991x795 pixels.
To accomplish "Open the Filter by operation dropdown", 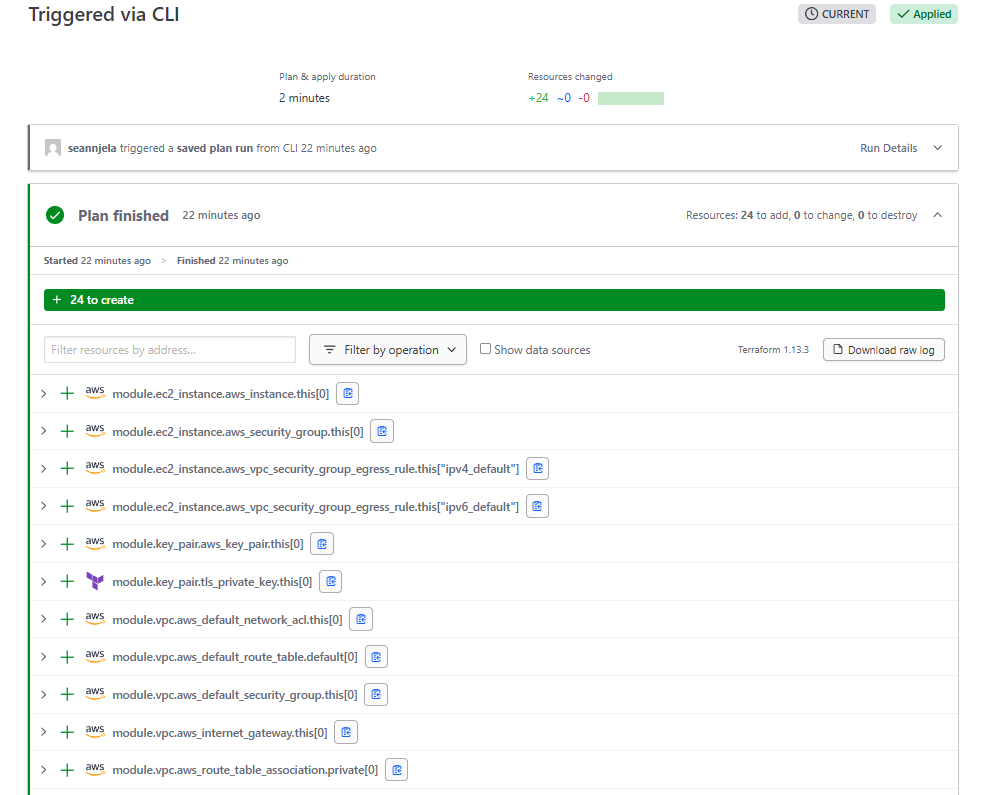I will 388,350.
